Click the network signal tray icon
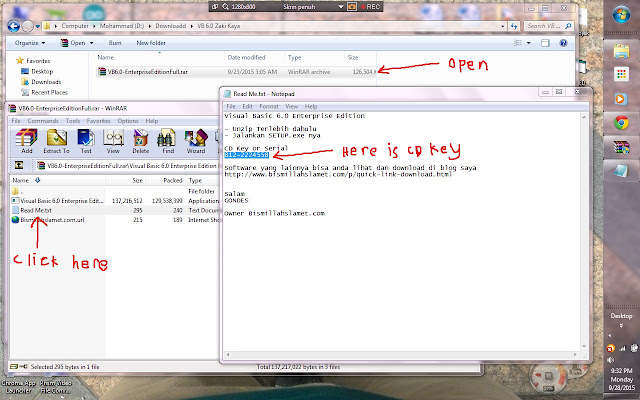Viewport: 640px width, 400px height. pos(622,348)
